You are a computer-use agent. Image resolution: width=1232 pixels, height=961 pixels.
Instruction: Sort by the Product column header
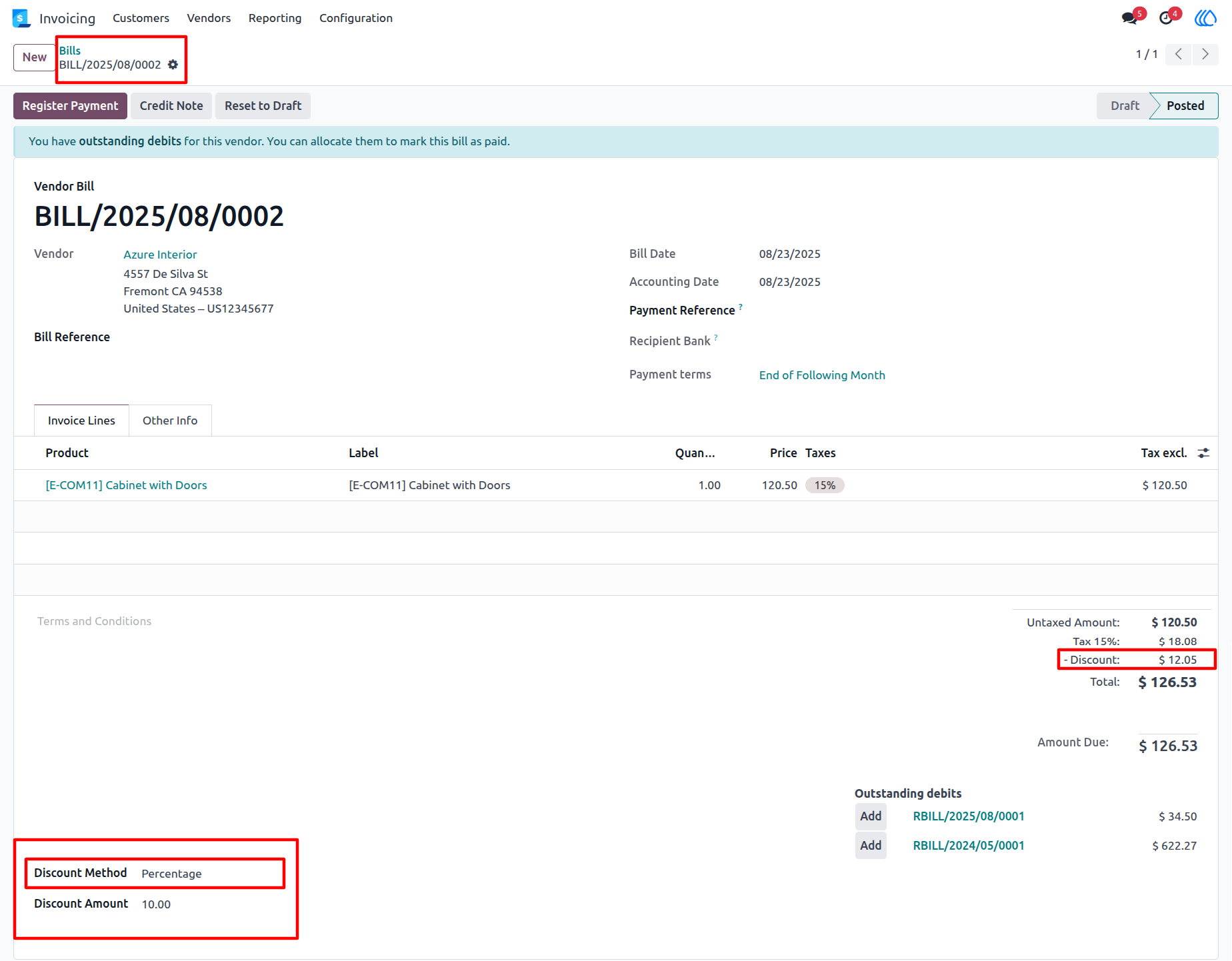pyautogui.click(x=67, y=453)
